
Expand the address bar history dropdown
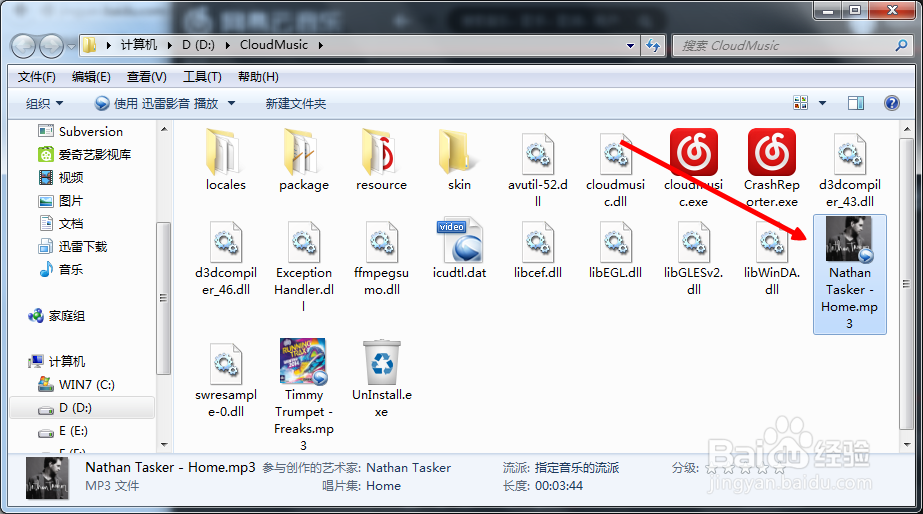click(630, 45)
